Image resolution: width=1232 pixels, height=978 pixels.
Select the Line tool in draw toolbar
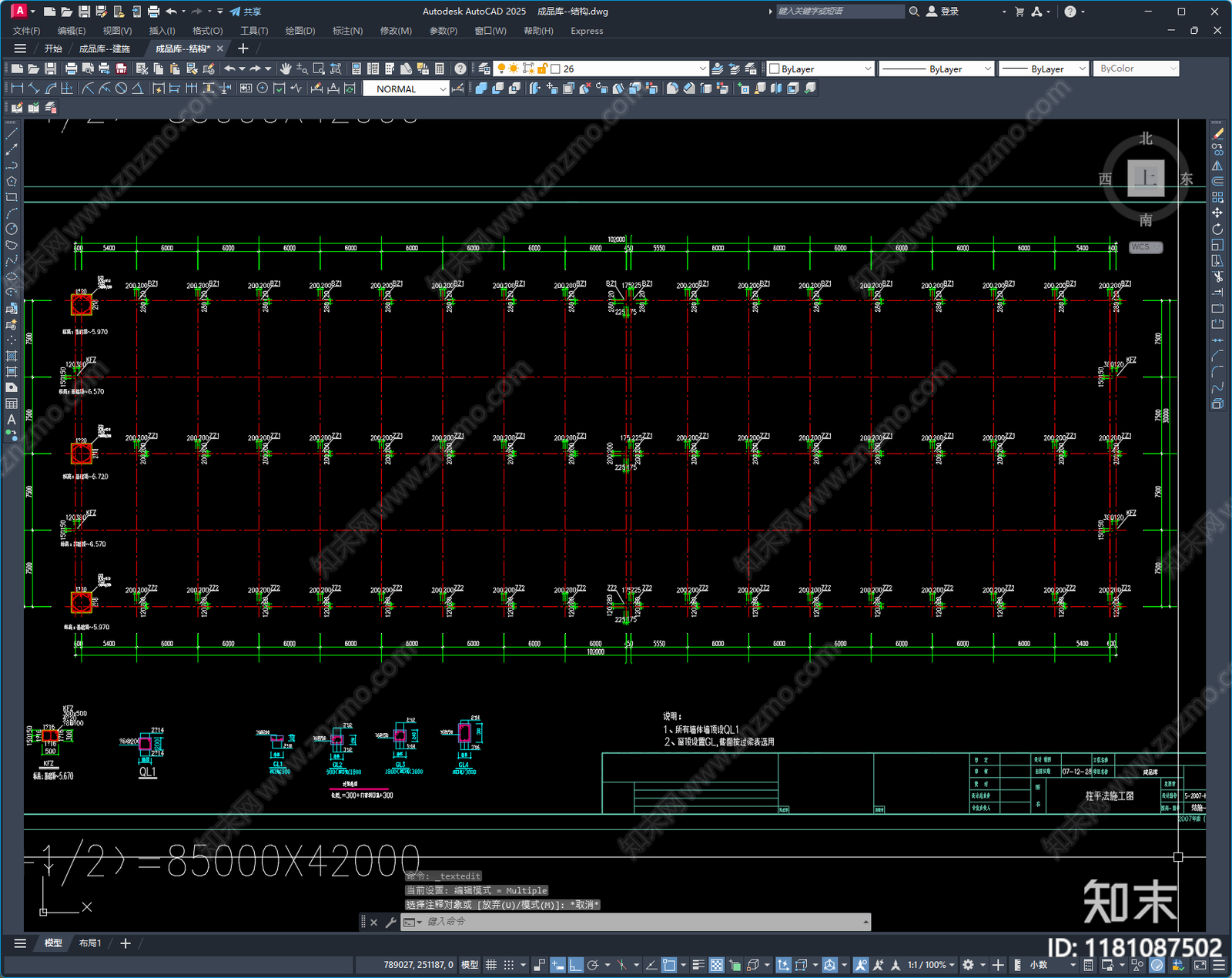tap(12, 133)
